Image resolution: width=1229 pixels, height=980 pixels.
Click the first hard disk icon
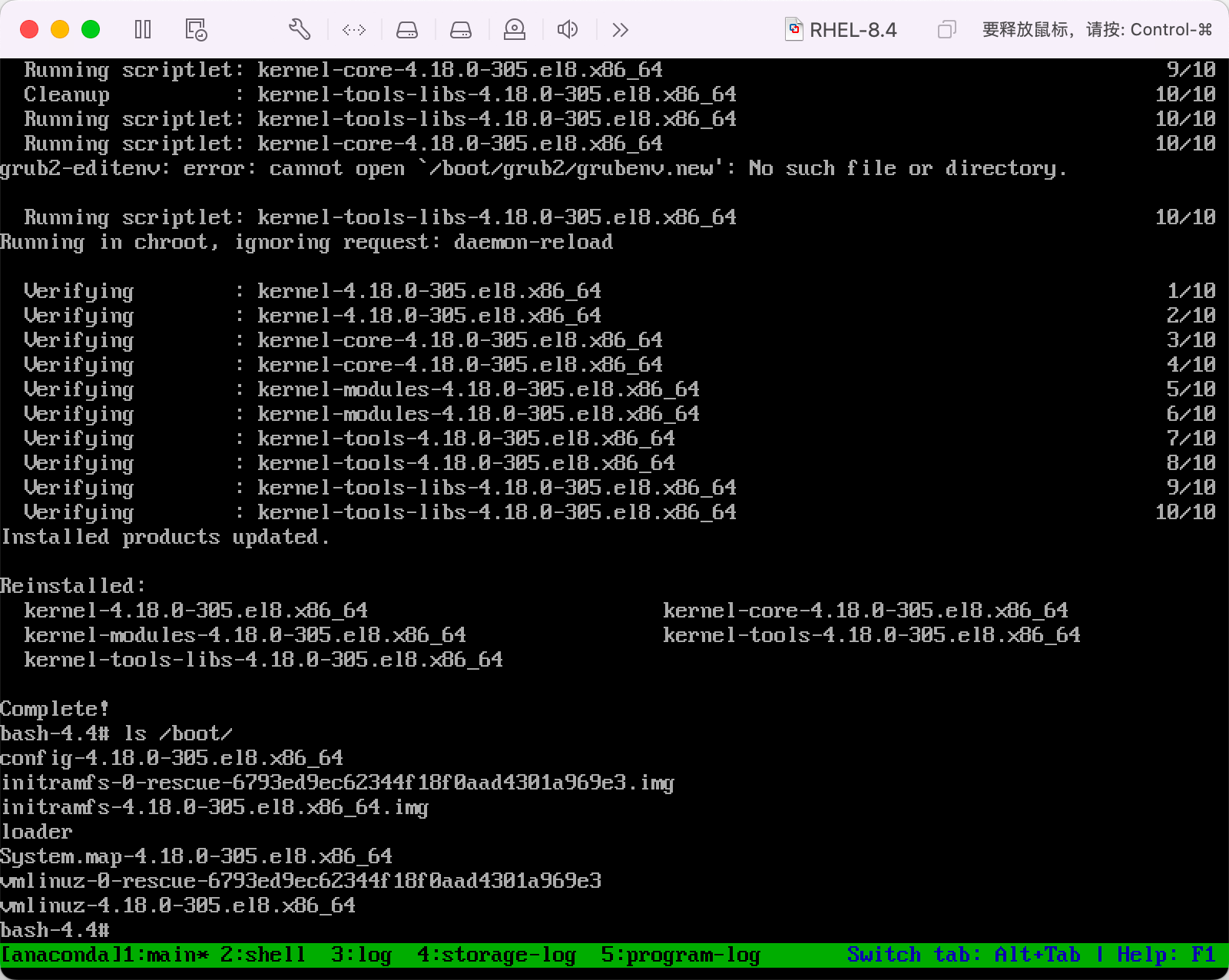click(407, 30)
